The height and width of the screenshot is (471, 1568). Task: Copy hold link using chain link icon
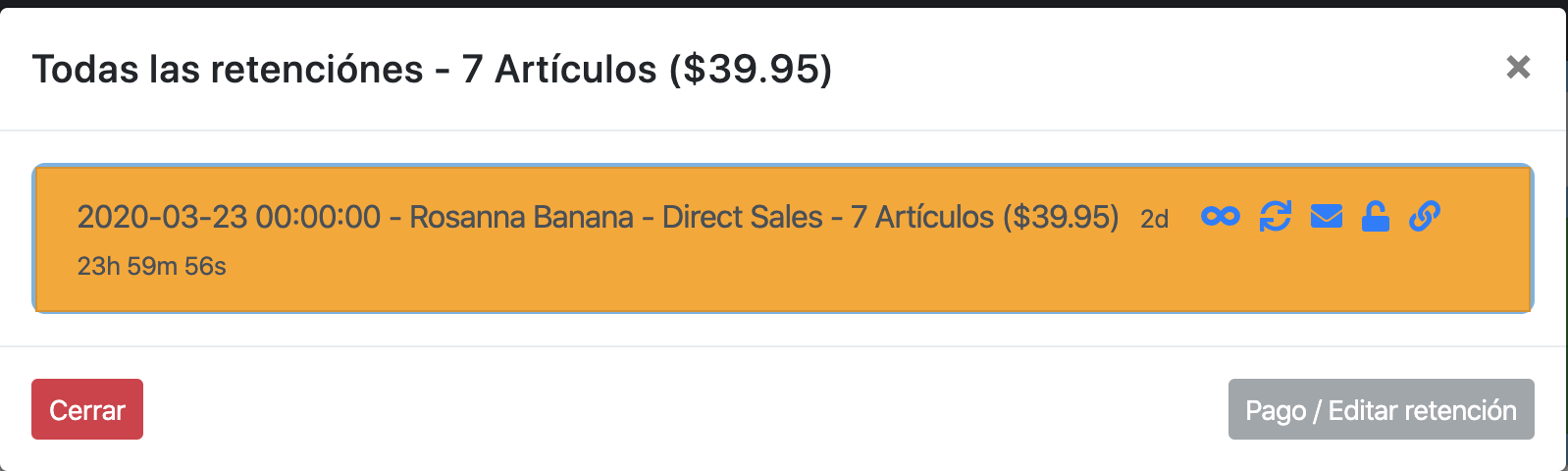[1424, 216]
